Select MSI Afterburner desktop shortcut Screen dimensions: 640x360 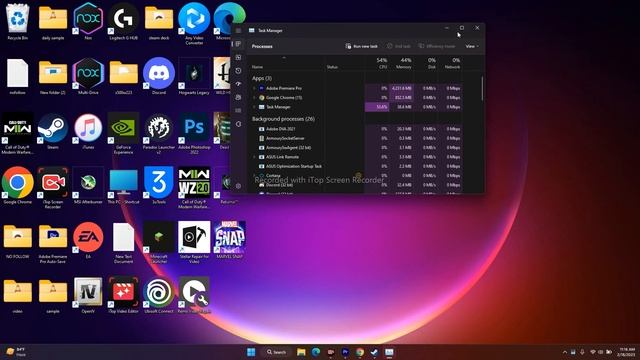pos(88,186)
